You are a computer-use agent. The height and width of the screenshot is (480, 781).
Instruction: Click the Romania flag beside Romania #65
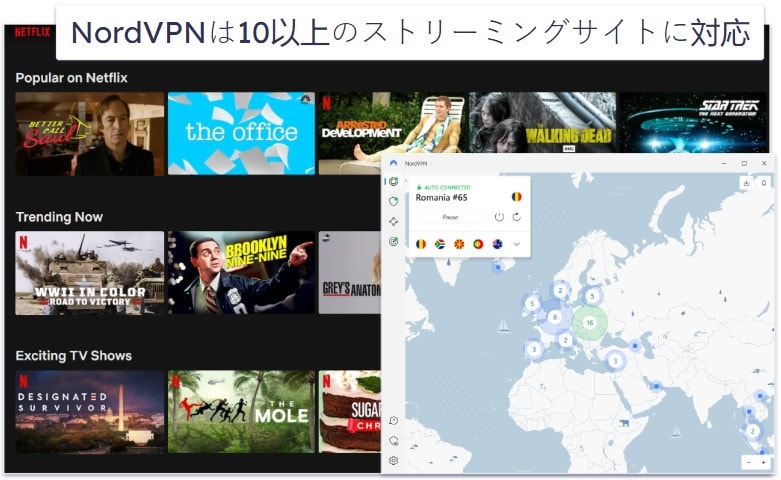tap(517, 197)
